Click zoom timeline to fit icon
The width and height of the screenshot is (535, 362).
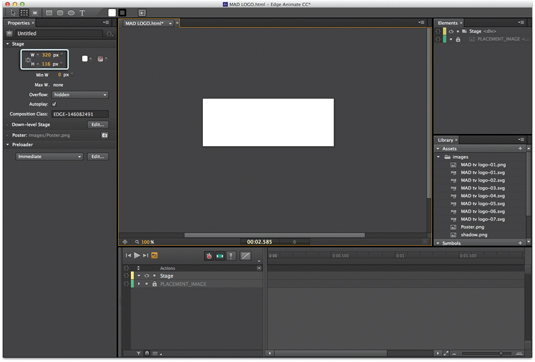[x=446, y=353]
